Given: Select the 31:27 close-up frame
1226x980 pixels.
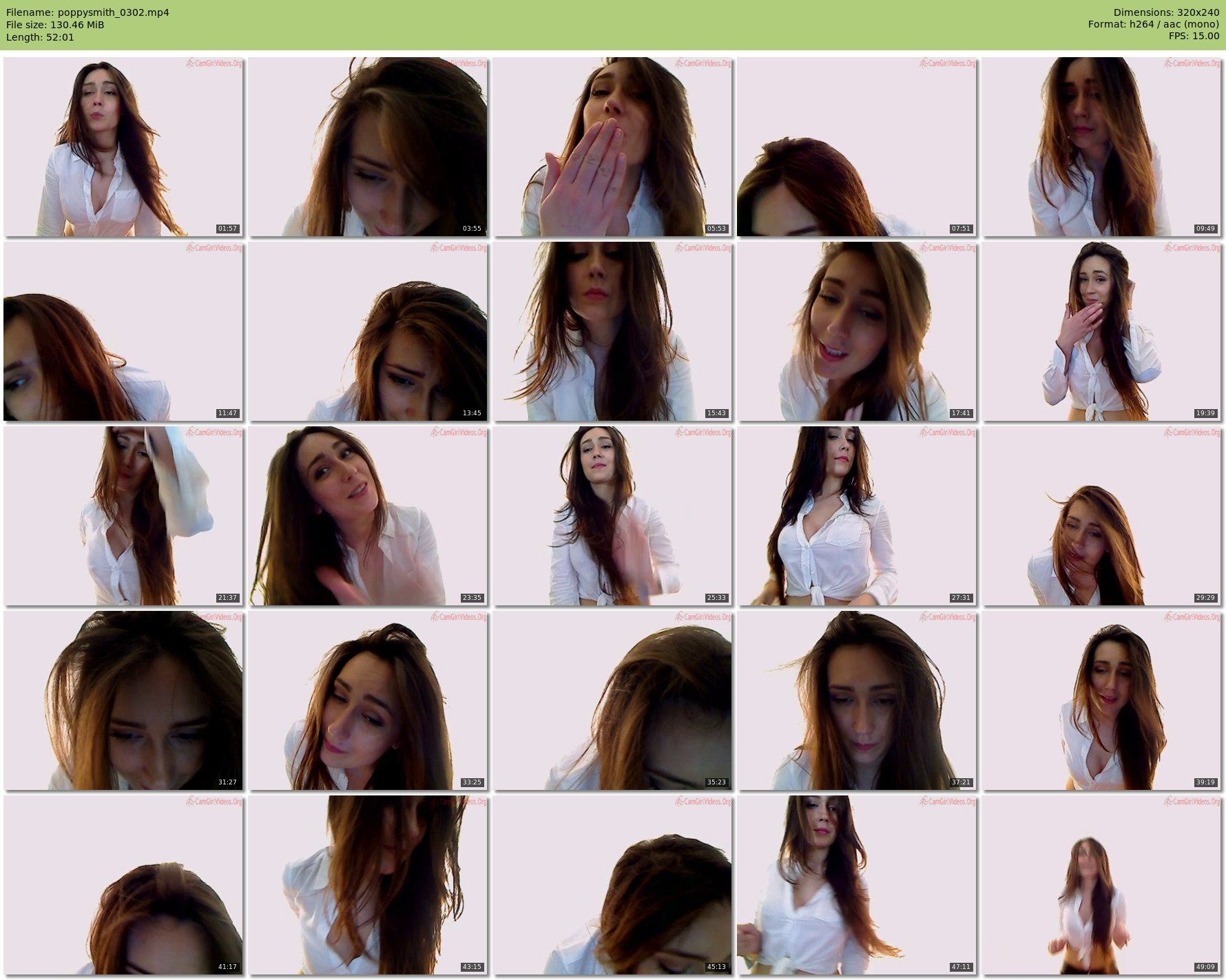Looking at the screenshot, I should pos(123,700).
